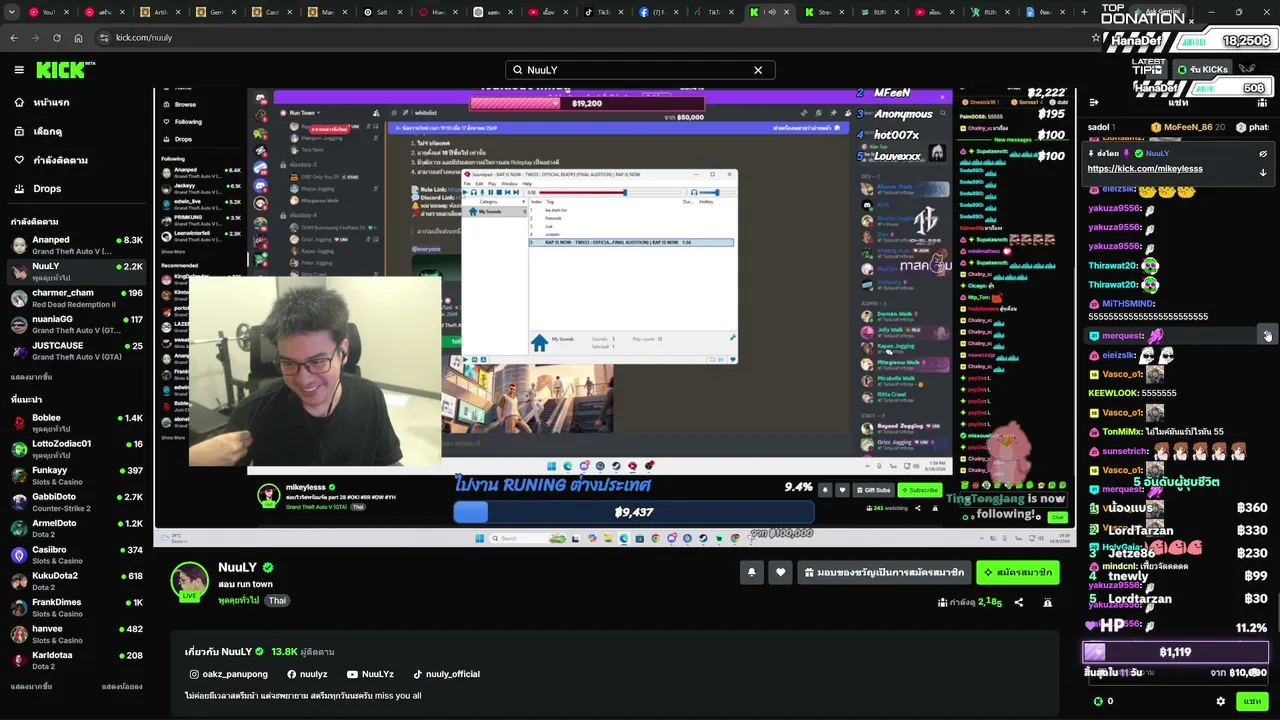Viewport: 1280px width, 720px height.
Task: Open pinned link kick.com/mikeylesss
Action: pyautogui.click(x=1145, y=169)
